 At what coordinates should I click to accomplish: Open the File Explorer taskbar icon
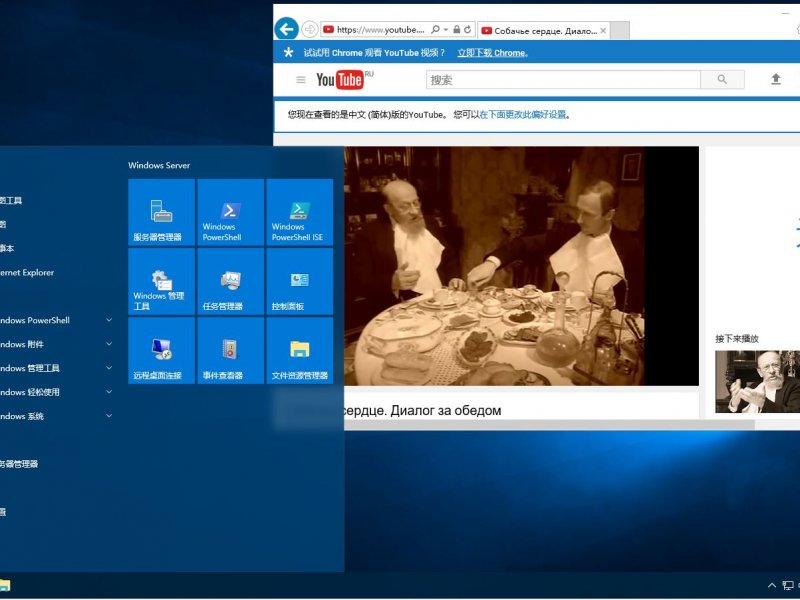point(4,585)
